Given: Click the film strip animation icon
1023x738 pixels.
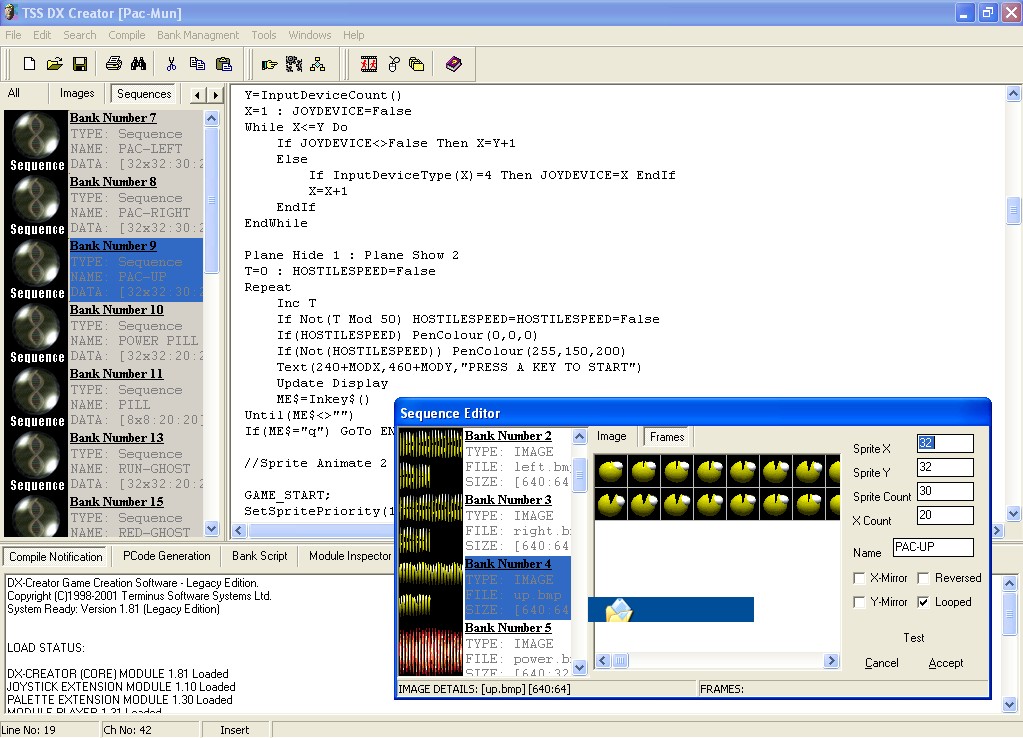Looking at the screenshot, I should tap(369, 64).
